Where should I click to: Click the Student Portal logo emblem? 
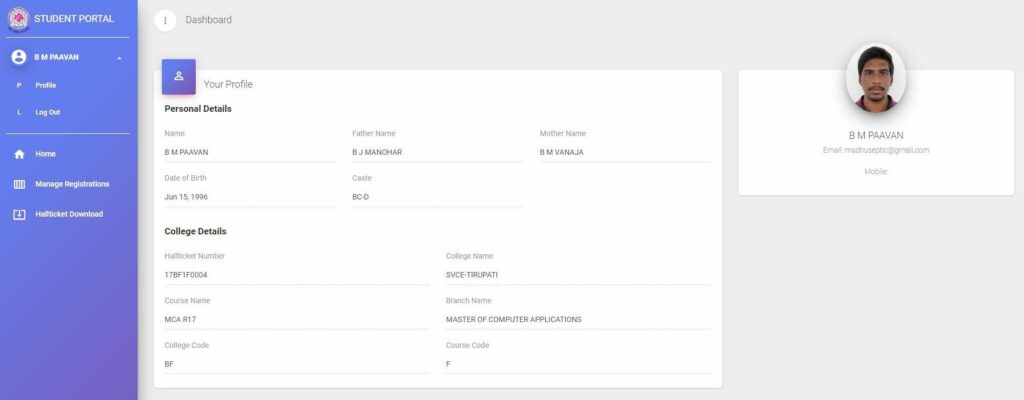(x=18, y=19)
